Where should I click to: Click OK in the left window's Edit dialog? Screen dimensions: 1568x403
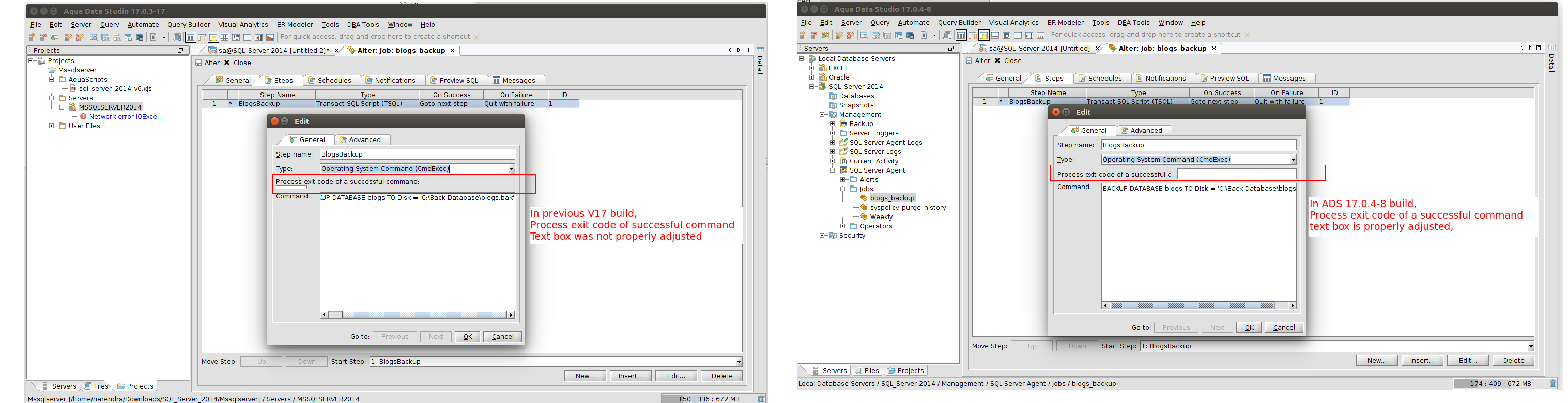tap(468, 337)
